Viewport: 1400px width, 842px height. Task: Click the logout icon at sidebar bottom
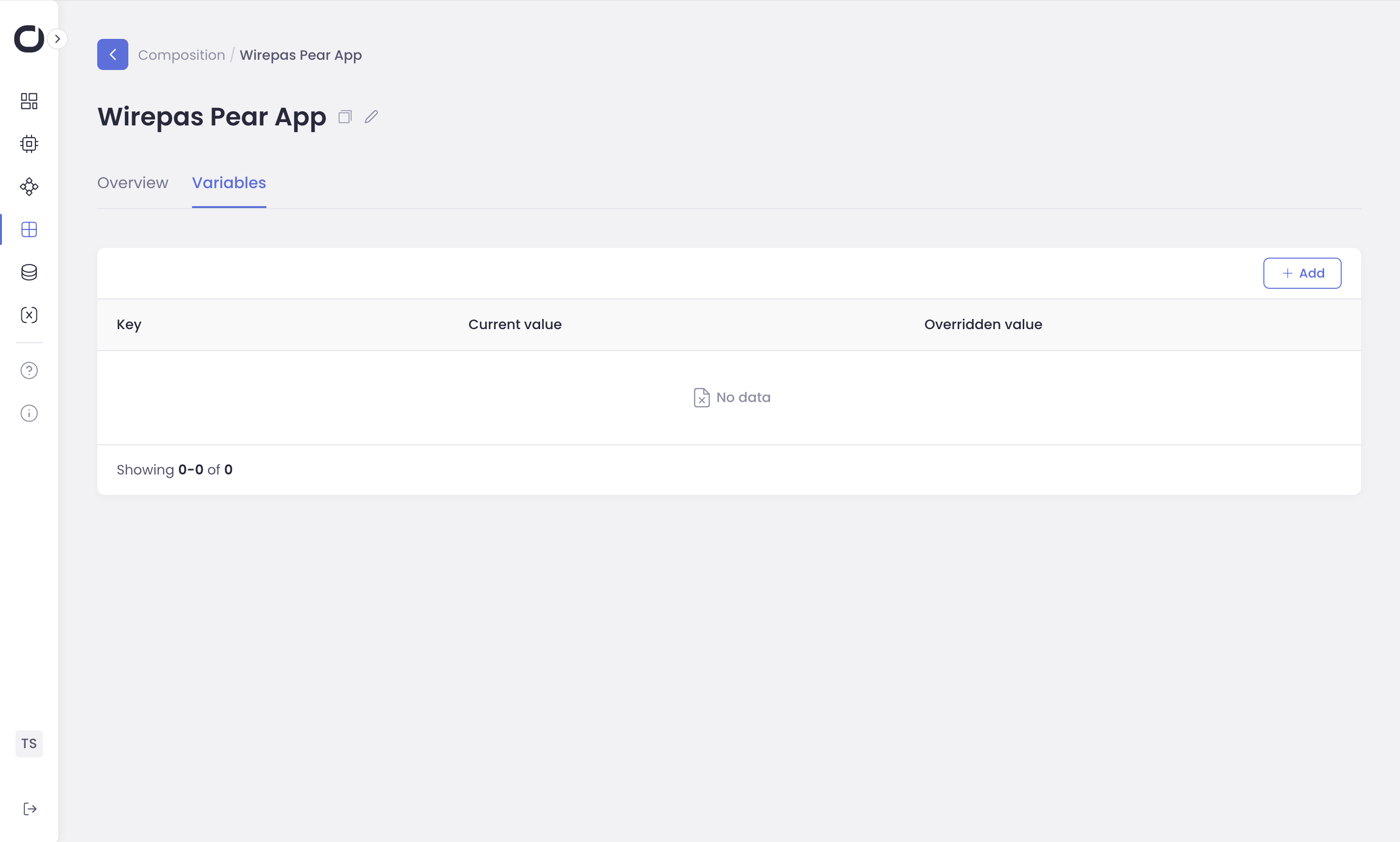30,808
